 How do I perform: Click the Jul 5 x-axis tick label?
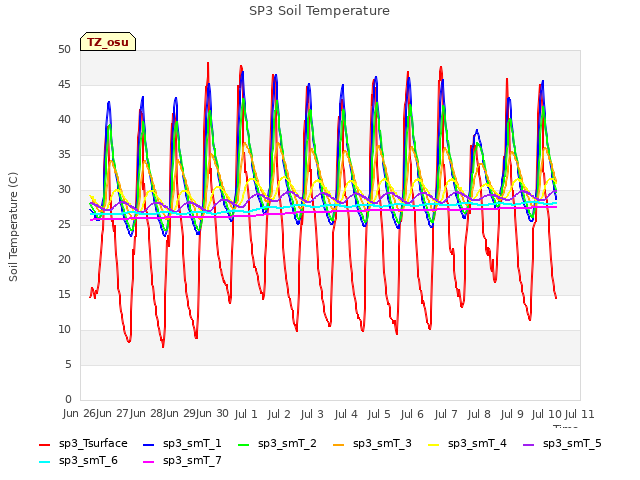[x=379, y=414]
